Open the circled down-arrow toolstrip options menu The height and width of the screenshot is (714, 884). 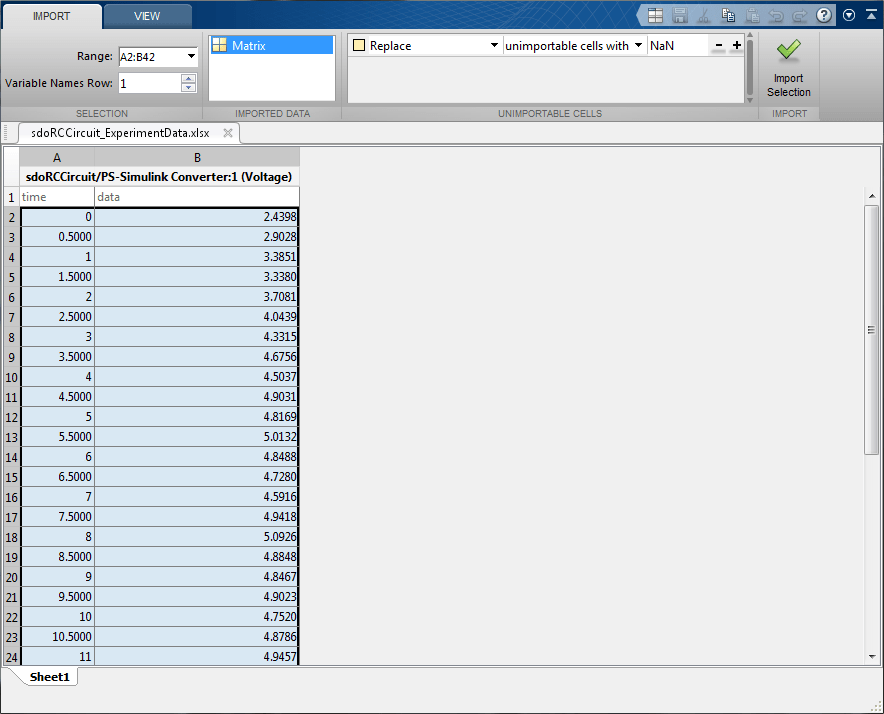(849, 15)
